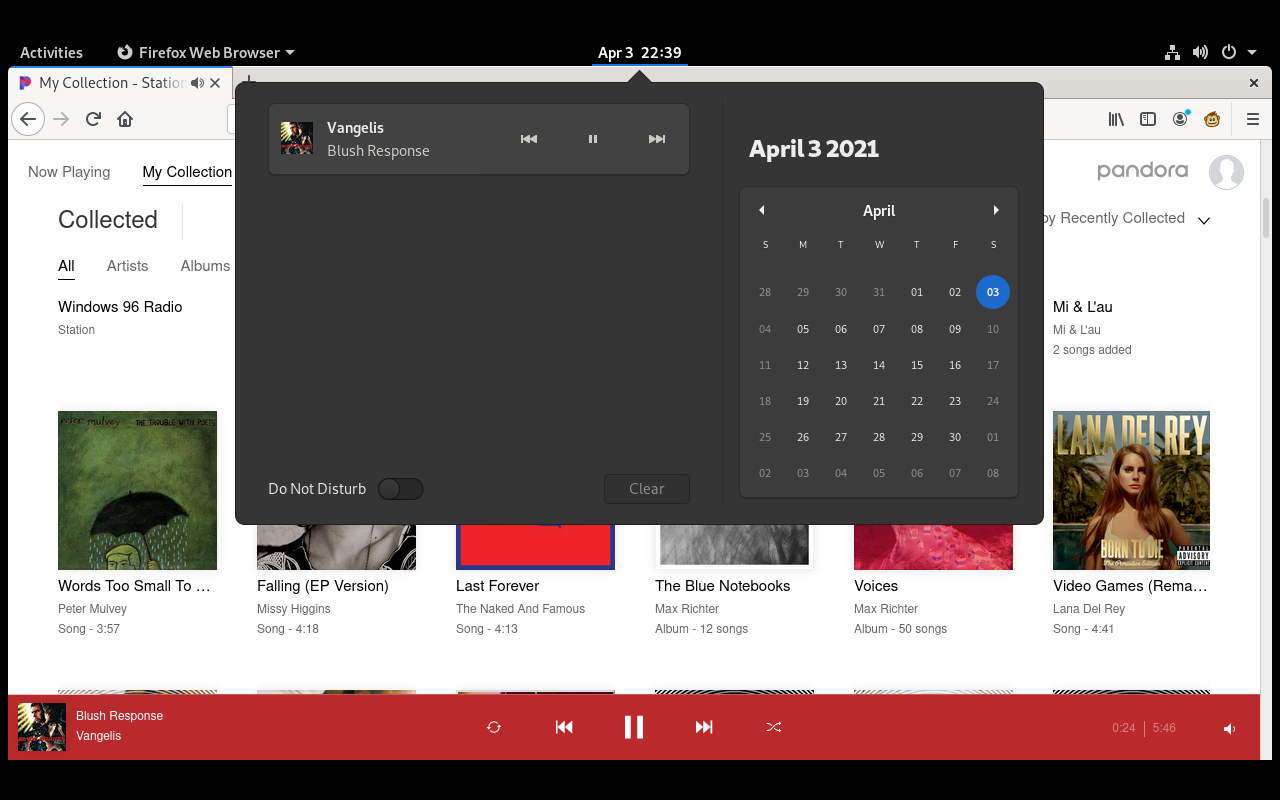The height and width of the screenshot is (800, 1280).
Task: Open the Activities overview
Action: coord(51,52)
